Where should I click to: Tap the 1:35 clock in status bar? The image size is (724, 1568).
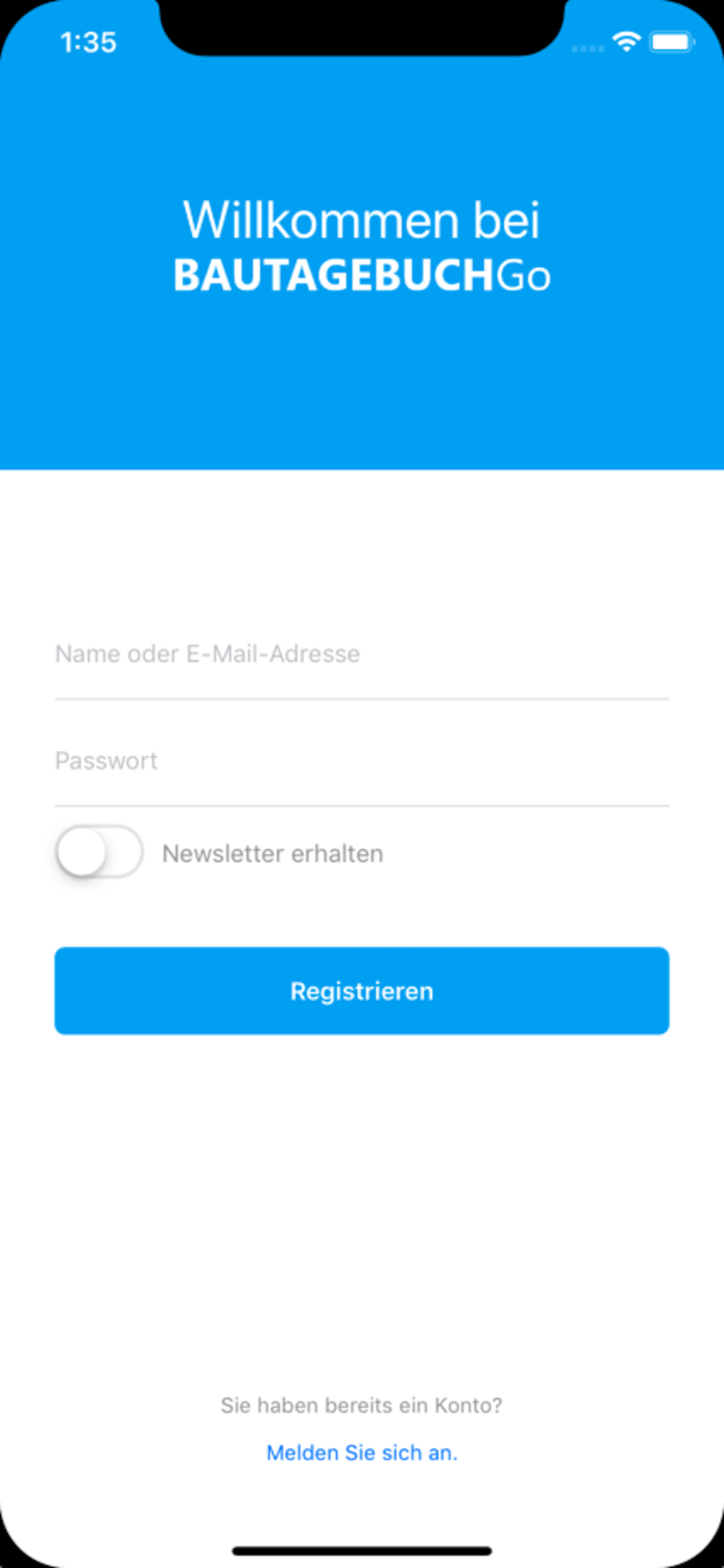[89, 42]
